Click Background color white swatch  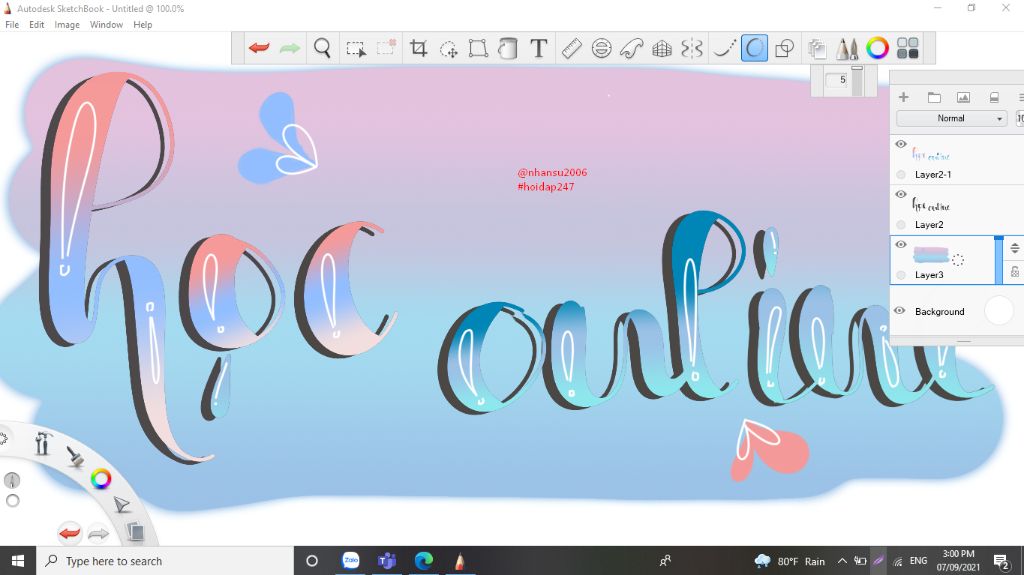click(999, 311)
